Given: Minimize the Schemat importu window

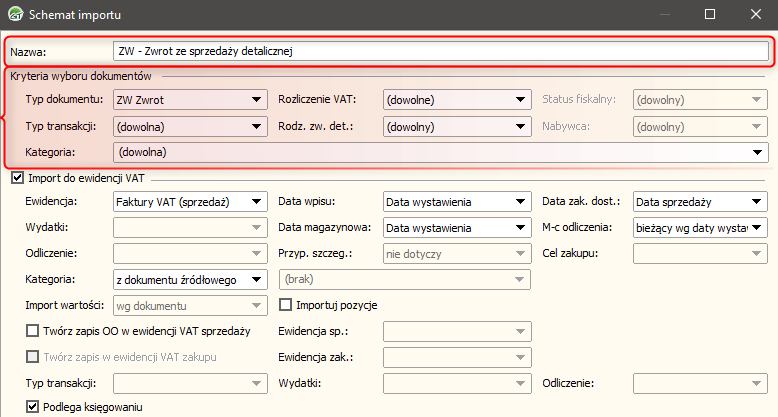Looking at the screenshot, I should point(664,15).
